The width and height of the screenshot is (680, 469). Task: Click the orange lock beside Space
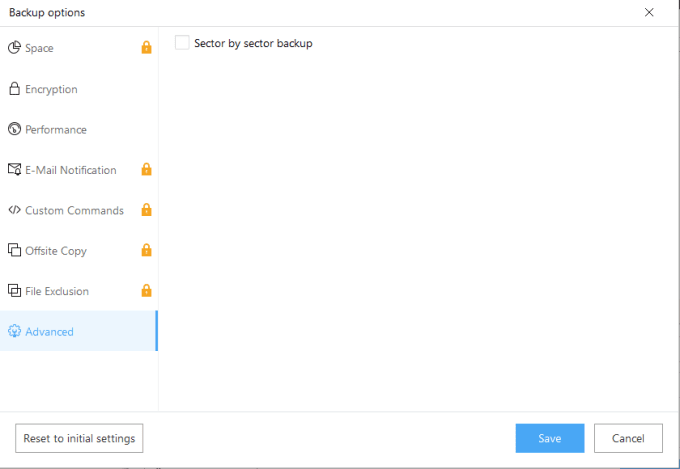(146, 48)
